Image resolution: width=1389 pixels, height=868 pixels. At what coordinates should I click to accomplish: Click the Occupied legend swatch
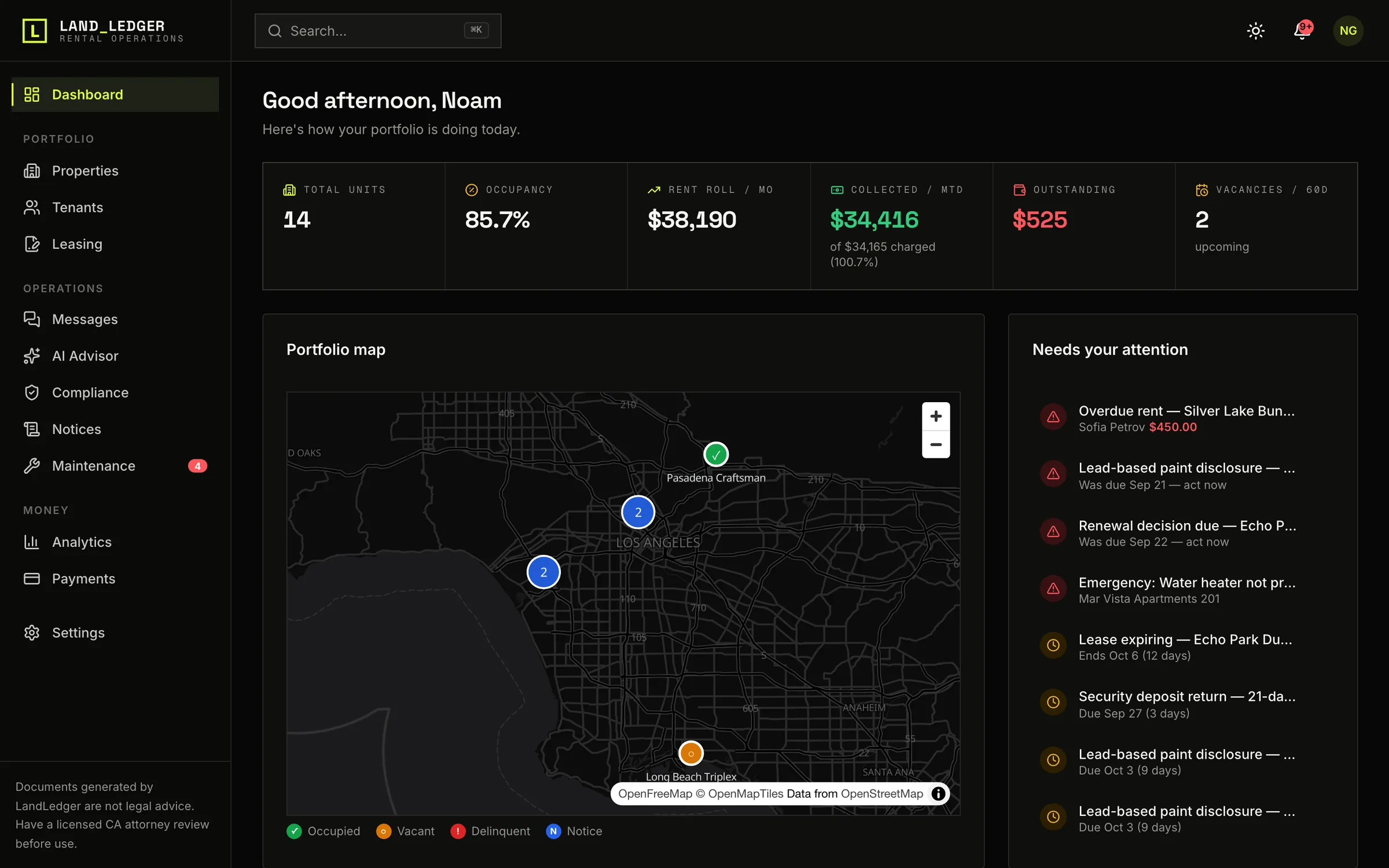[294, 831]
